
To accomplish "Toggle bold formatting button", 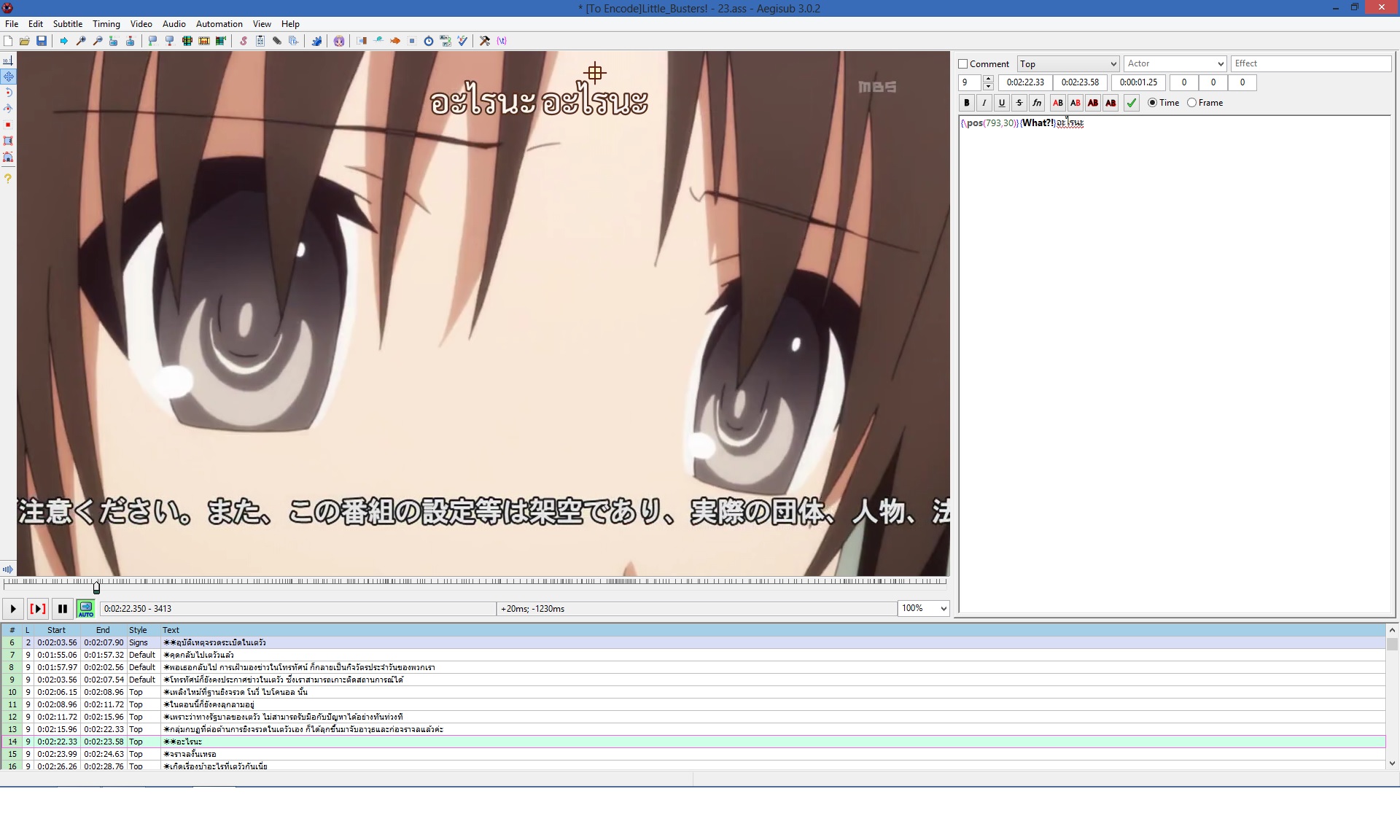I will tap(967, 103).
